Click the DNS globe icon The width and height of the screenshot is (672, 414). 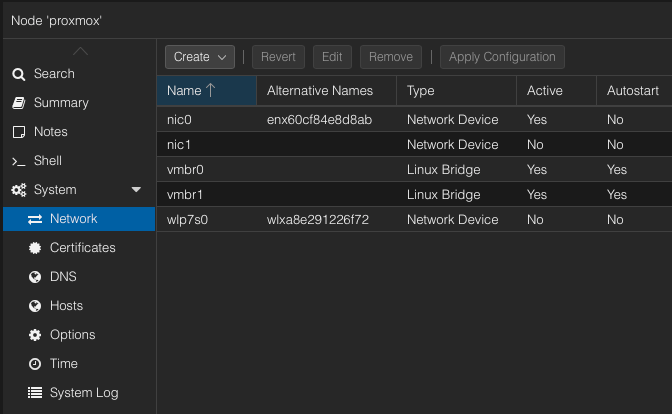point(35,277)
